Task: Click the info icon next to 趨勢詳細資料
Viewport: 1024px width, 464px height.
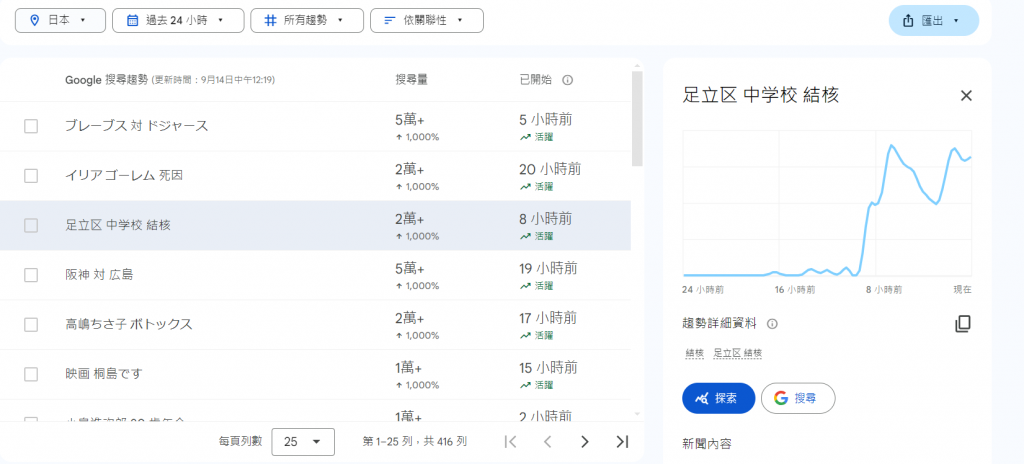Action: [772, 323]
